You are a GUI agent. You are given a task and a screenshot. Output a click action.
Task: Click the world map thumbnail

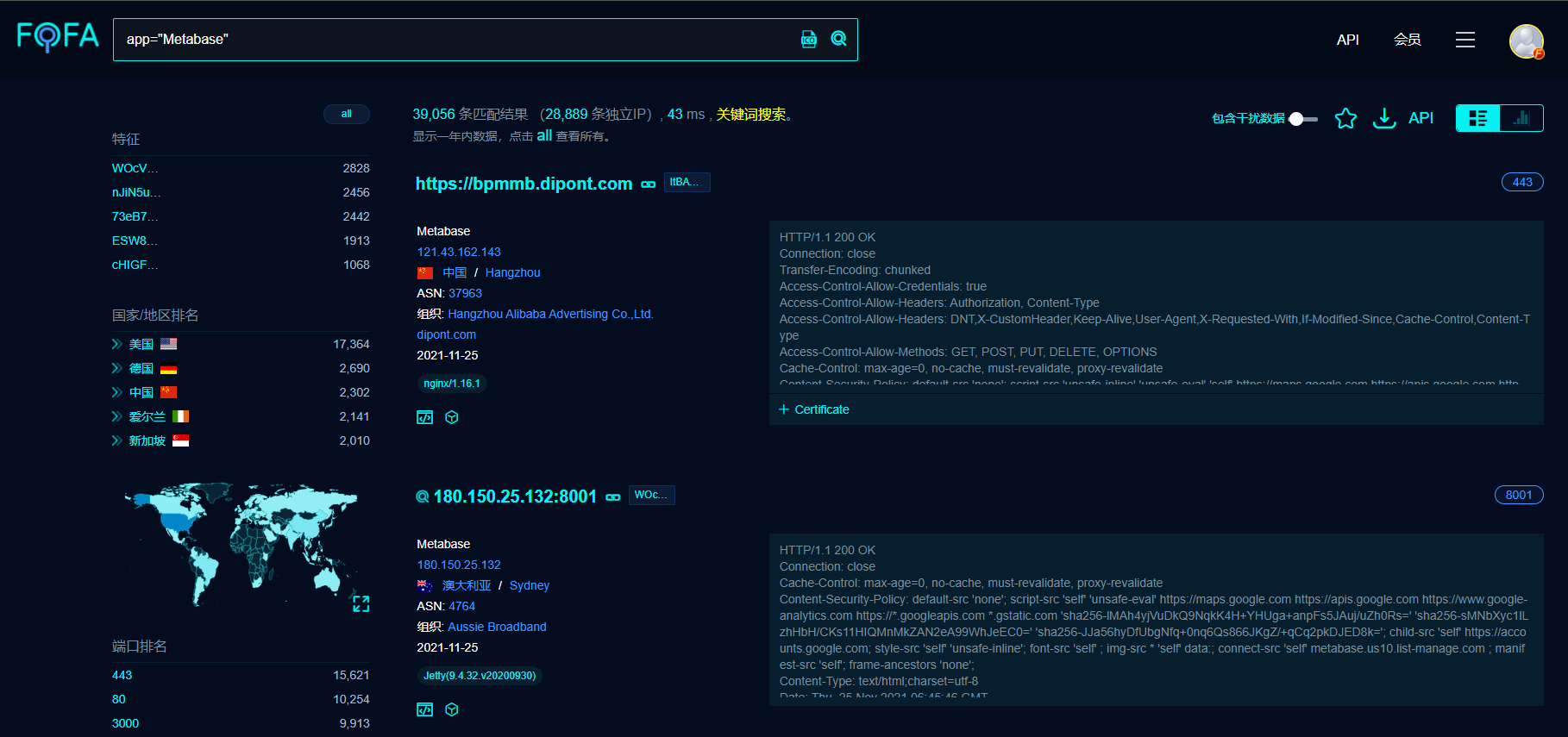tap(241, 543)
